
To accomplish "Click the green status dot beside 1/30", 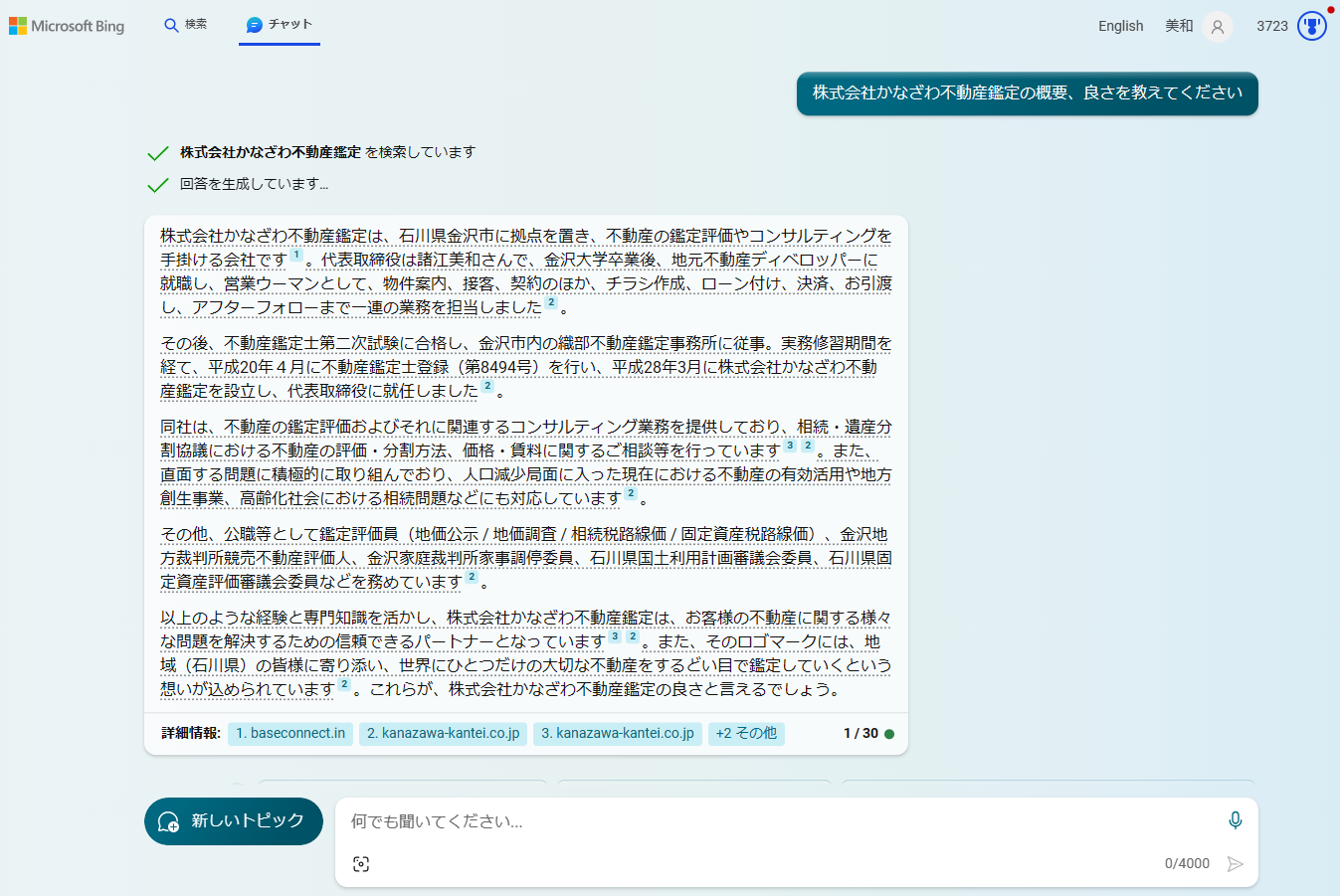I will point(889,734).
